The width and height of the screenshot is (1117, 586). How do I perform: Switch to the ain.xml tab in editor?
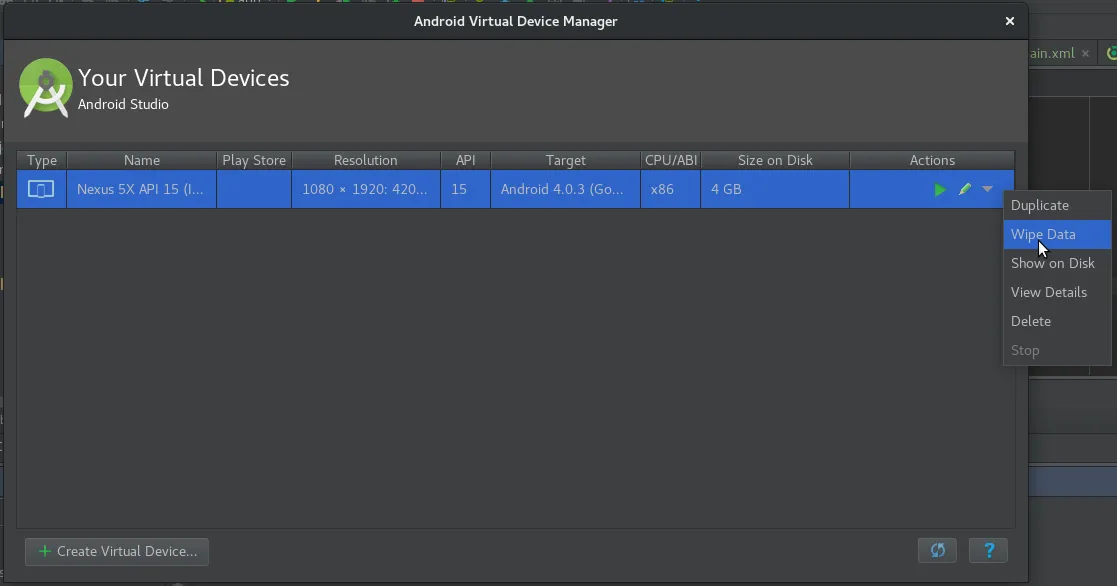(x=1051, y=53)
